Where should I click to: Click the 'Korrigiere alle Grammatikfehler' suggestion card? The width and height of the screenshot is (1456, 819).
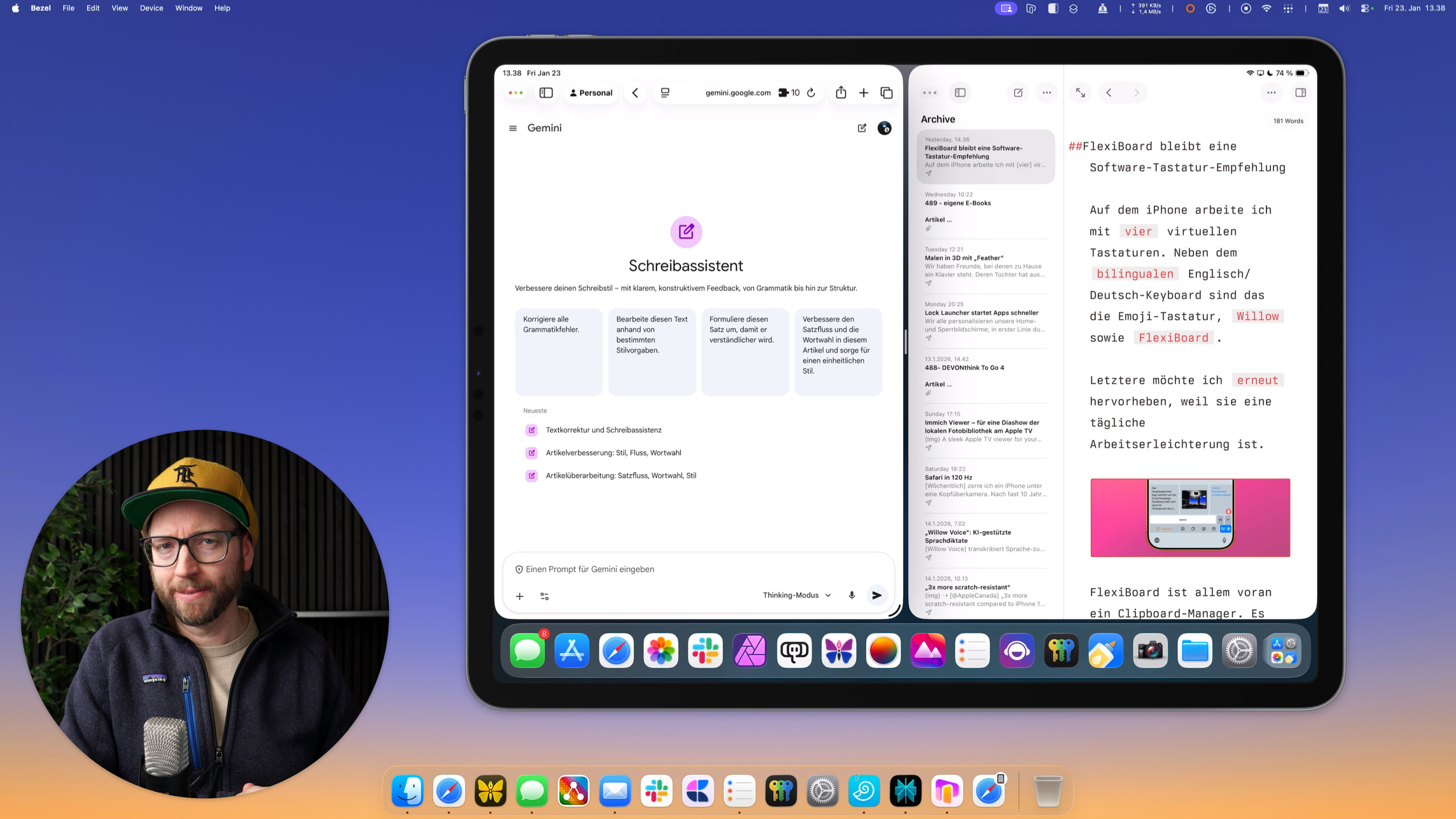pos(558,352)
